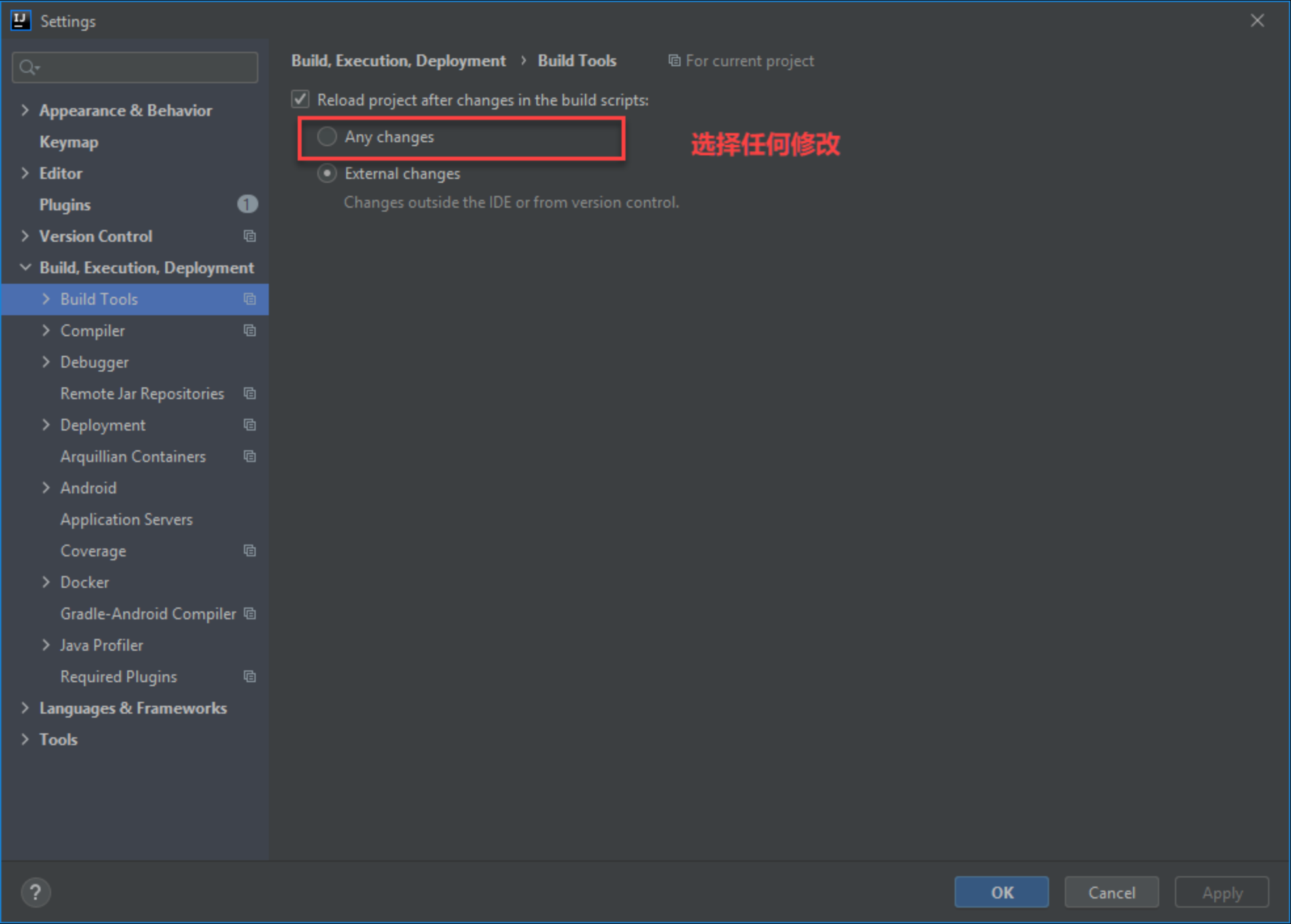Open Application Servers settings page

tap(127, 520)
